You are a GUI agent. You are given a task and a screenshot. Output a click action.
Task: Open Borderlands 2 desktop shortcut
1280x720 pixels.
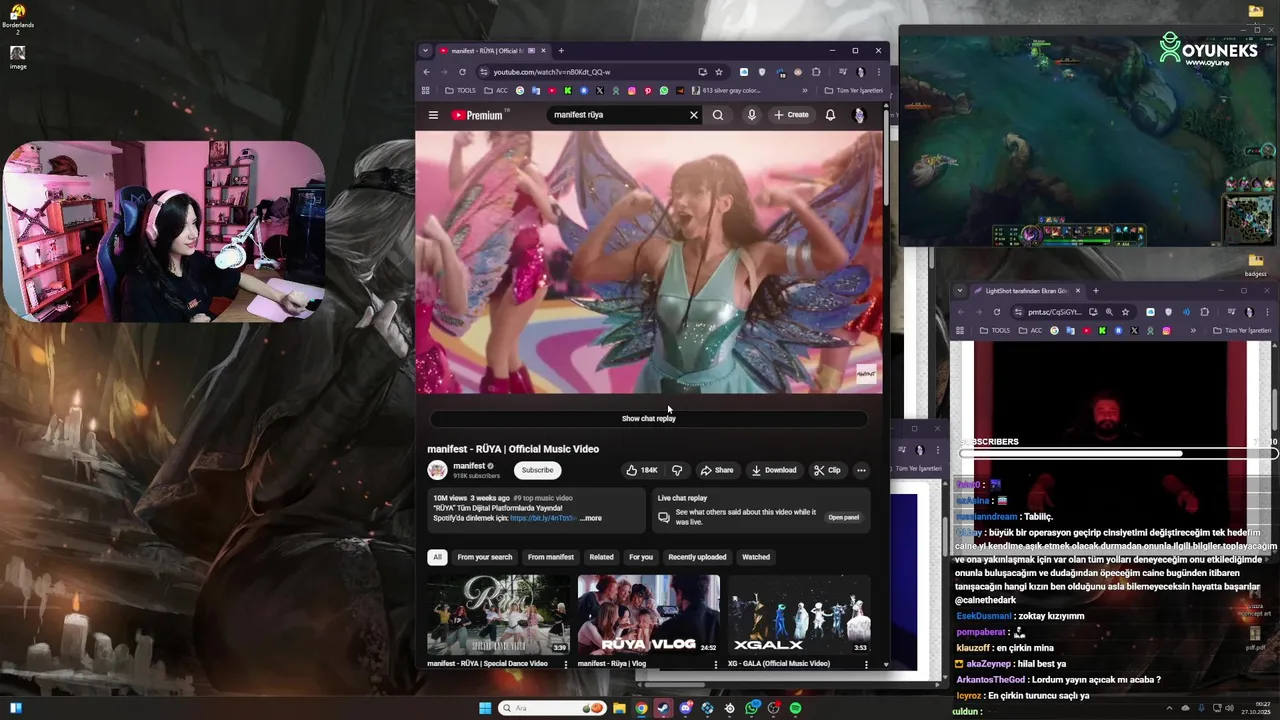point(18,18)
